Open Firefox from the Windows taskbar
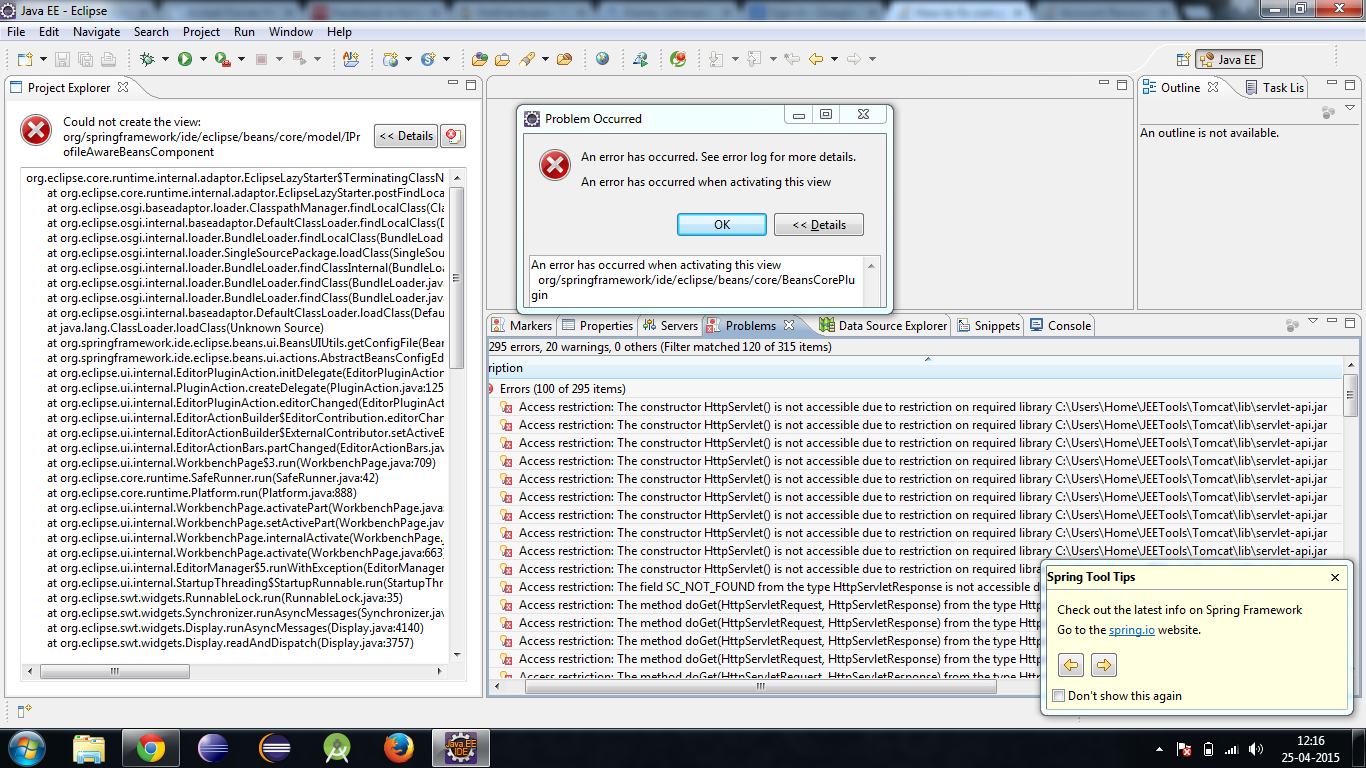Viewport: 1366px width, 768px height. pyautogui.click(x=399, y=748)
